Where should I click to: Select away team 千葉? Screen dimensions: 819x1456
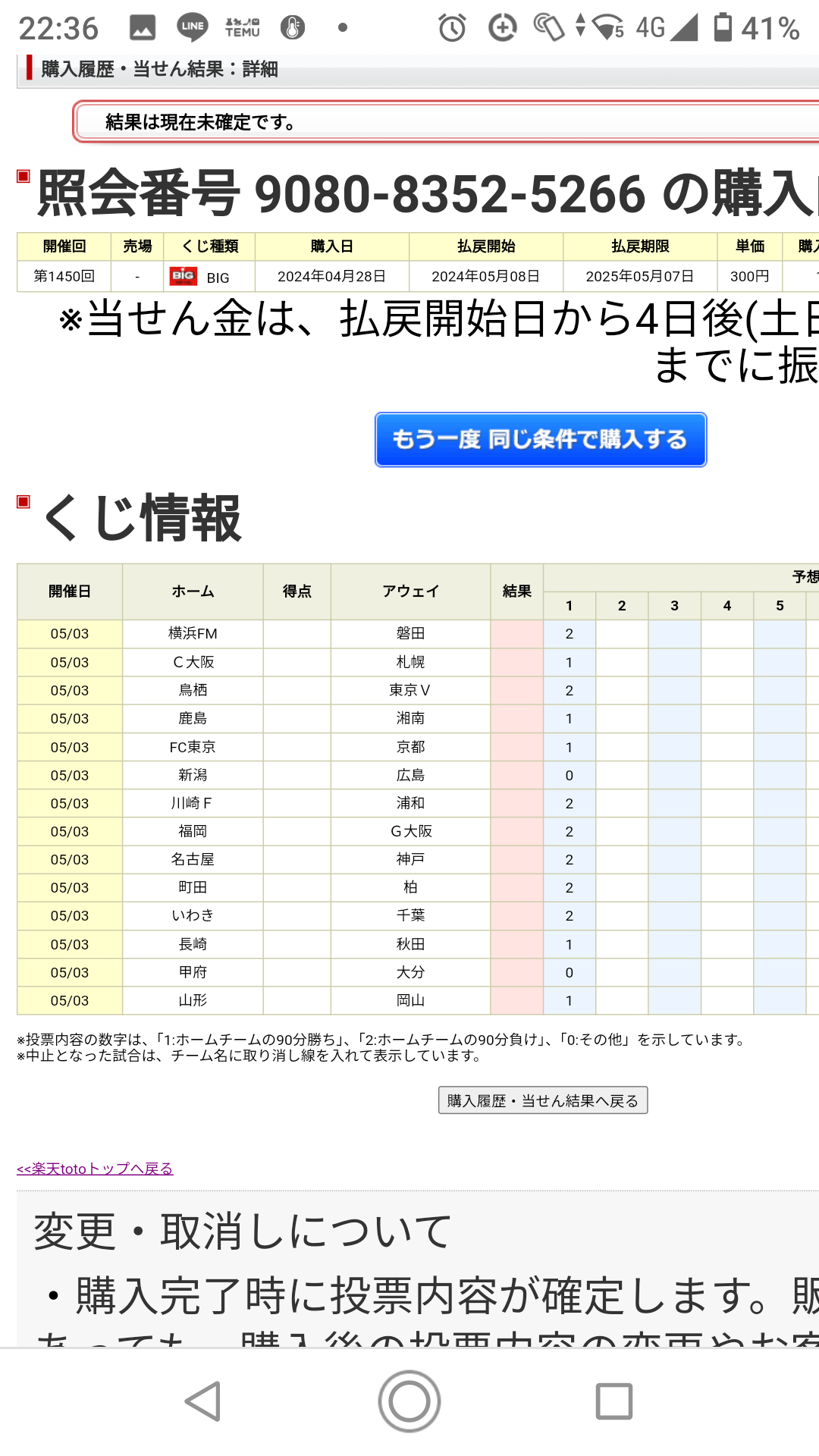(410, 915)
